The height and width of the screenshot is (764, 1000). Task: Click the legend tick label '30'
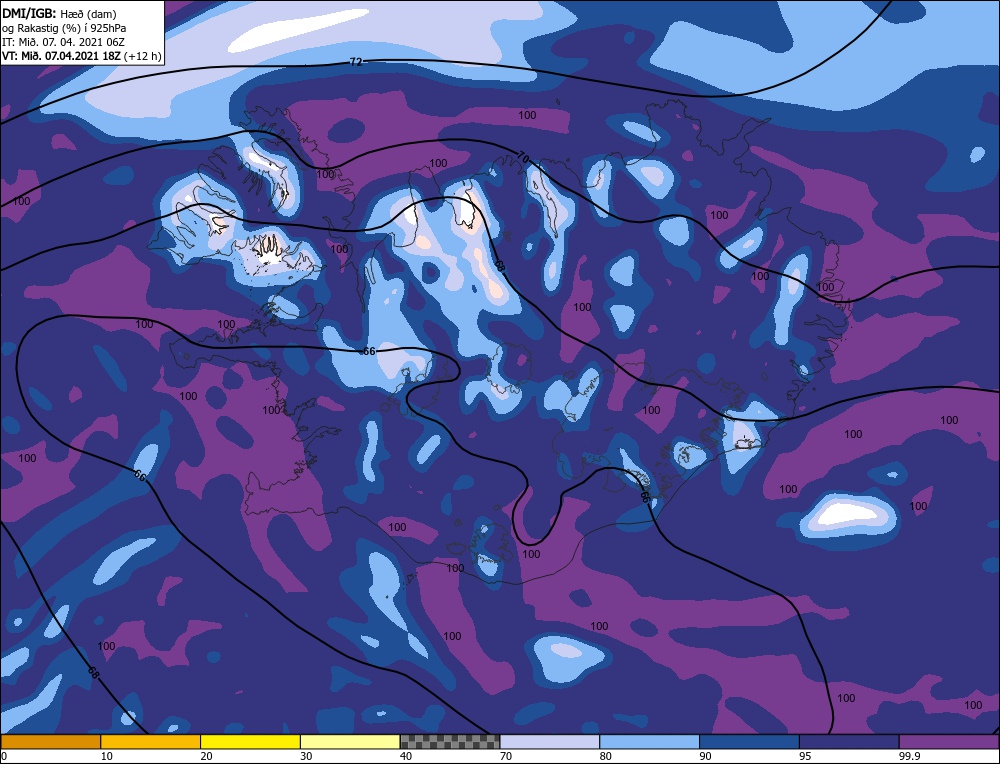click(x=306, y=756)
